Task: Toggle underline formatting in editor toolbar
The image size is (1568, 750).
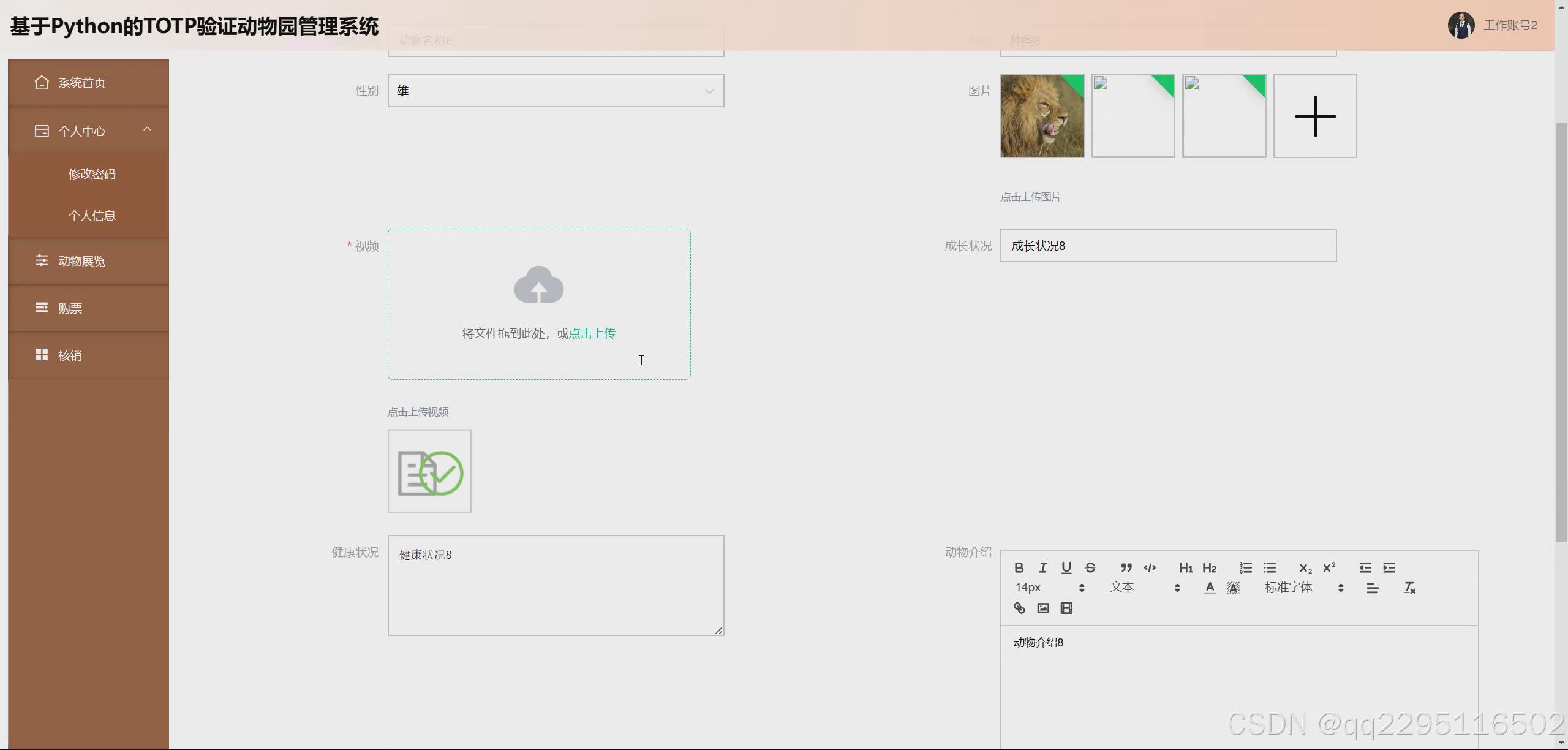Action: (1066, 567)
